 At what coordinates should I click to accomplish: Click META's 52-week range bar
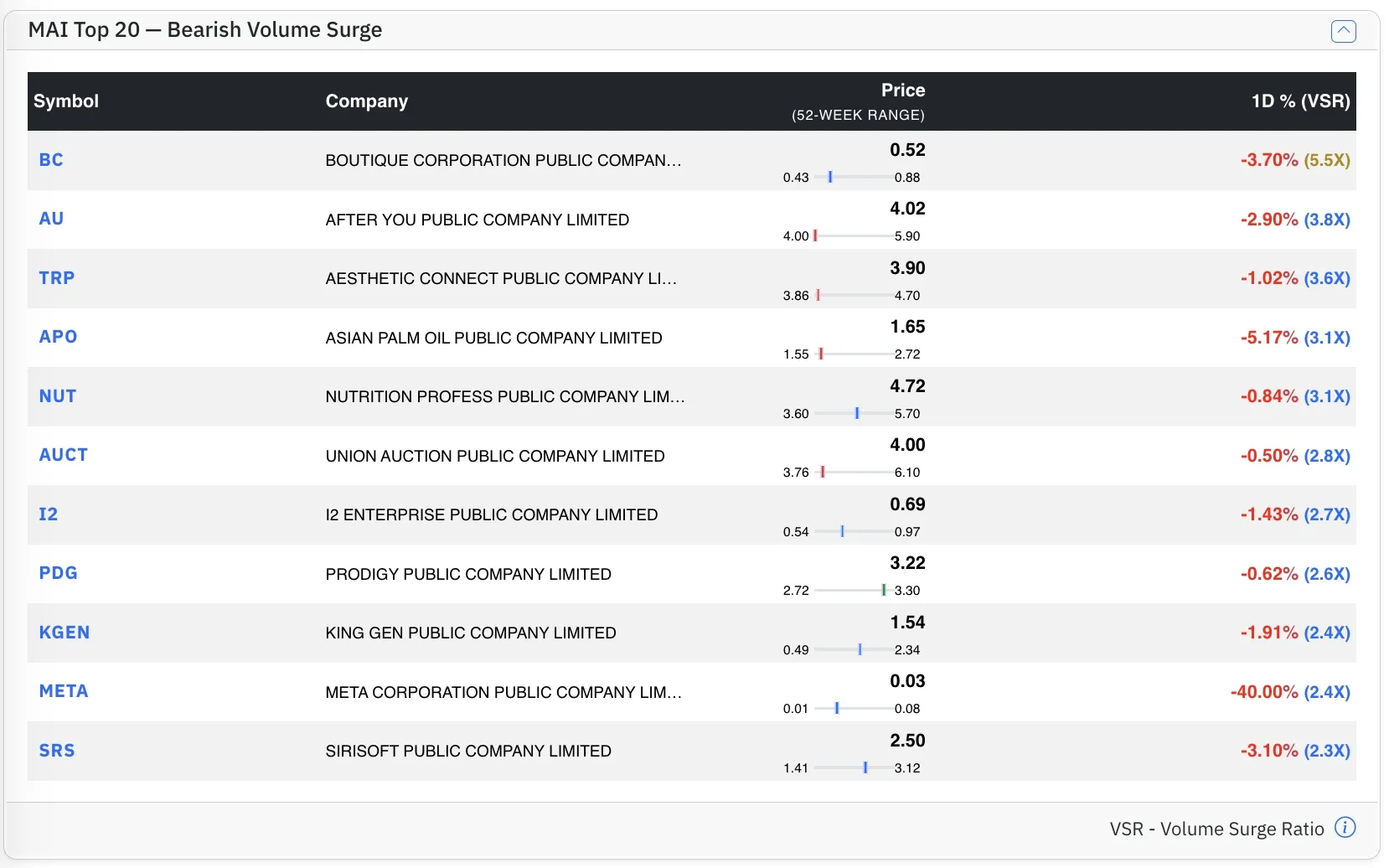(853, 708)
